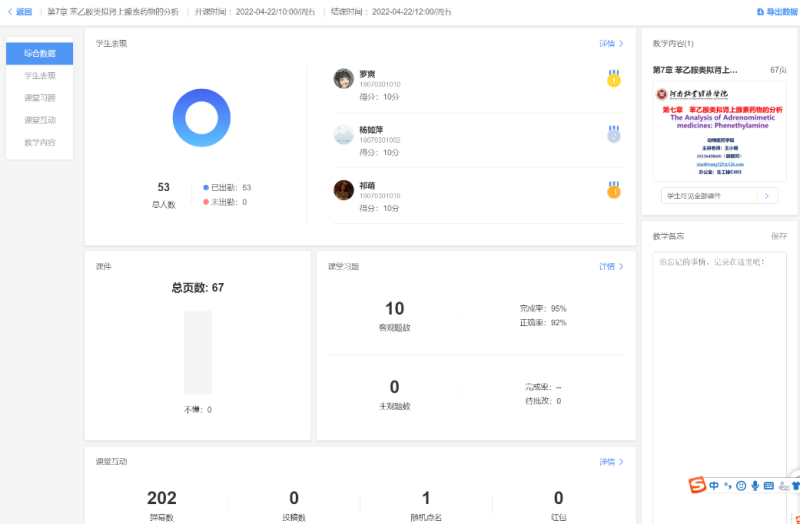Expand 学生表现 details with 详情 chevron
The width and height of the screenshot is (800, 524).
tap(611, 44)
